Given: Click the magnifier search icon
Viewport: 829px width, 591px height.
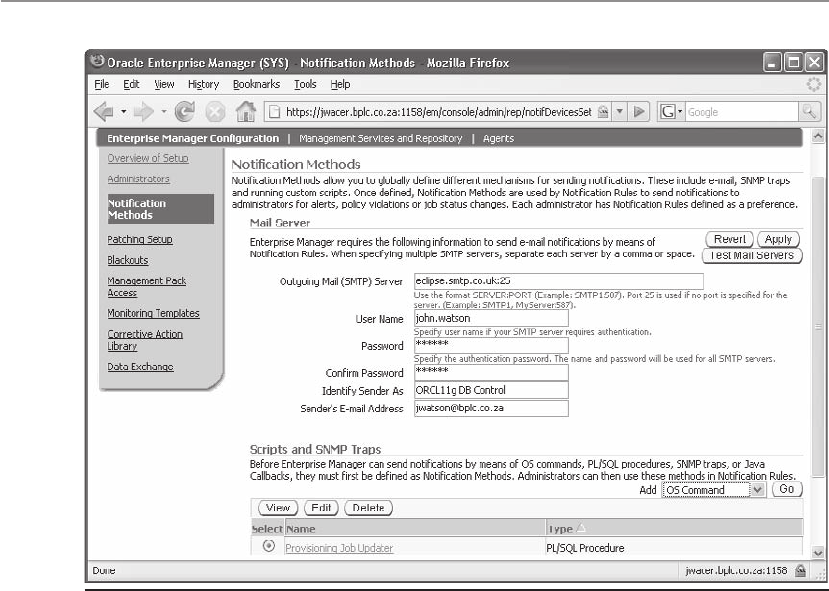Looking at the screenshot, I should (809, 112).
